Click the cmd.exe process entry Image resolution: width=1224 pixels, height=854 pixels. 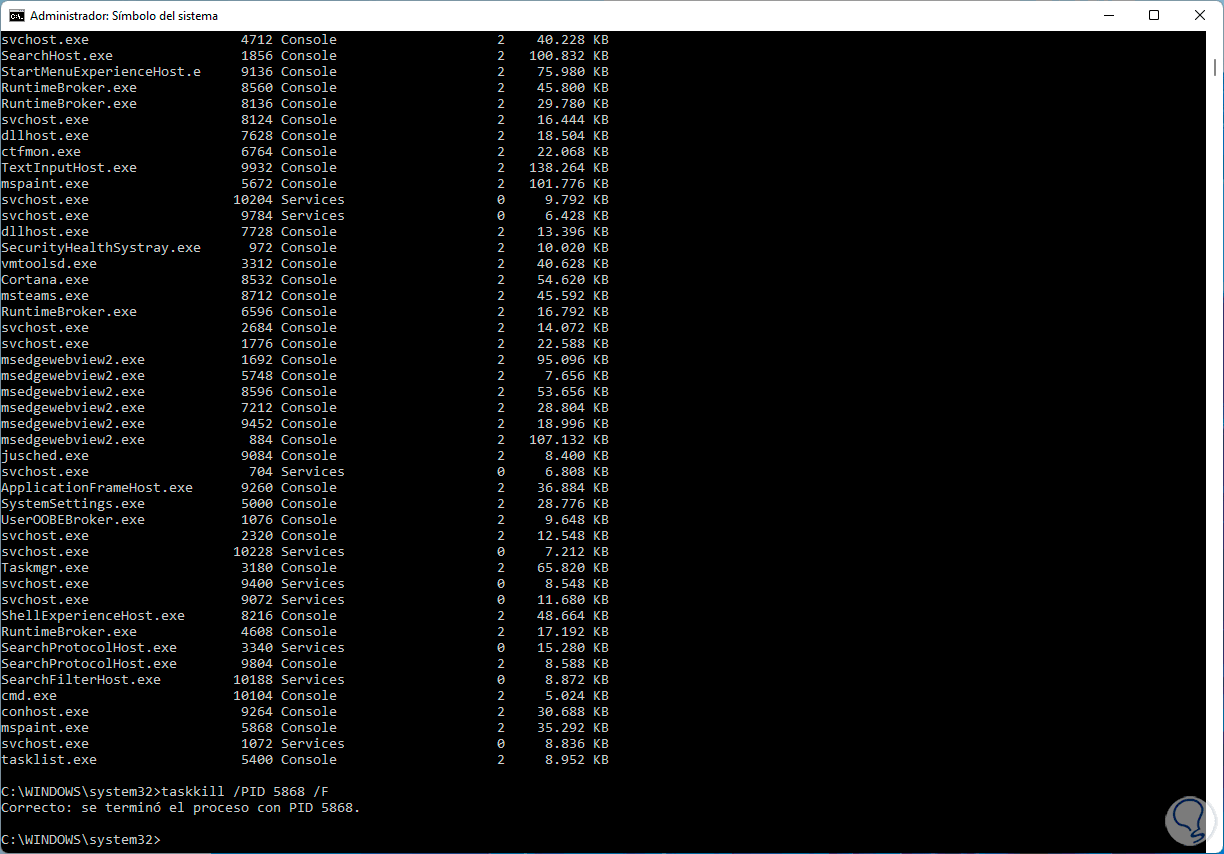30,695
